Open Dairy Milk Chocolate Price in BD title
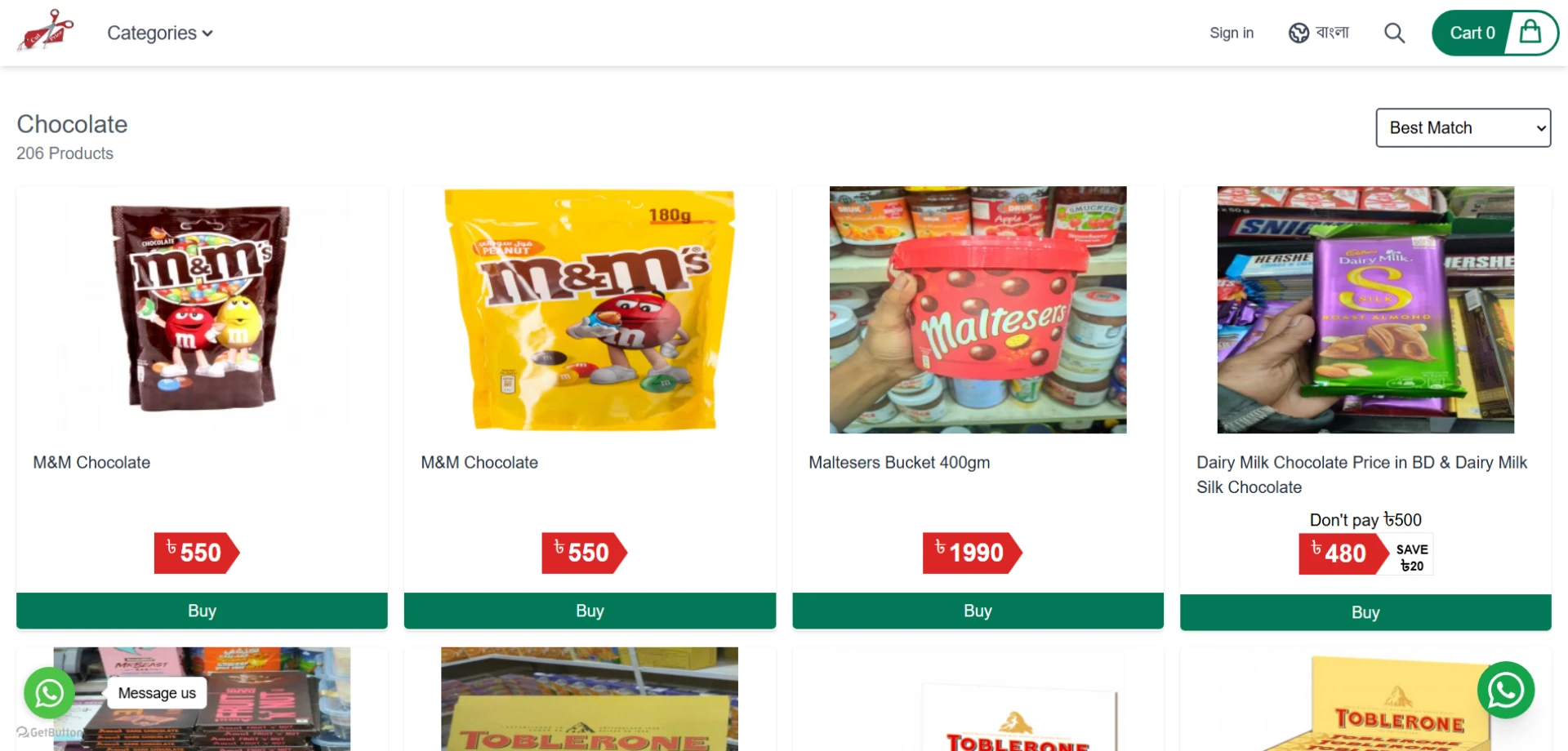This screenshot has width=1568, height=751. (1361, 474)
